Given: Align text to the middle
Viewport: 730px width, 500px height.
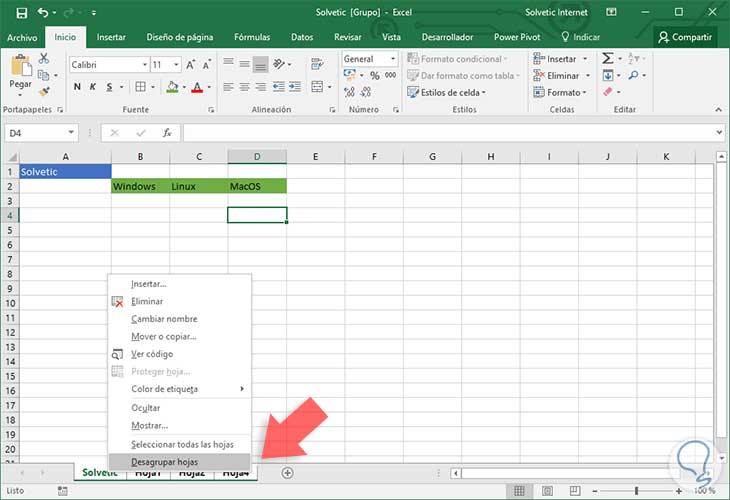Looking at the screenshot, I should [244, 63].
